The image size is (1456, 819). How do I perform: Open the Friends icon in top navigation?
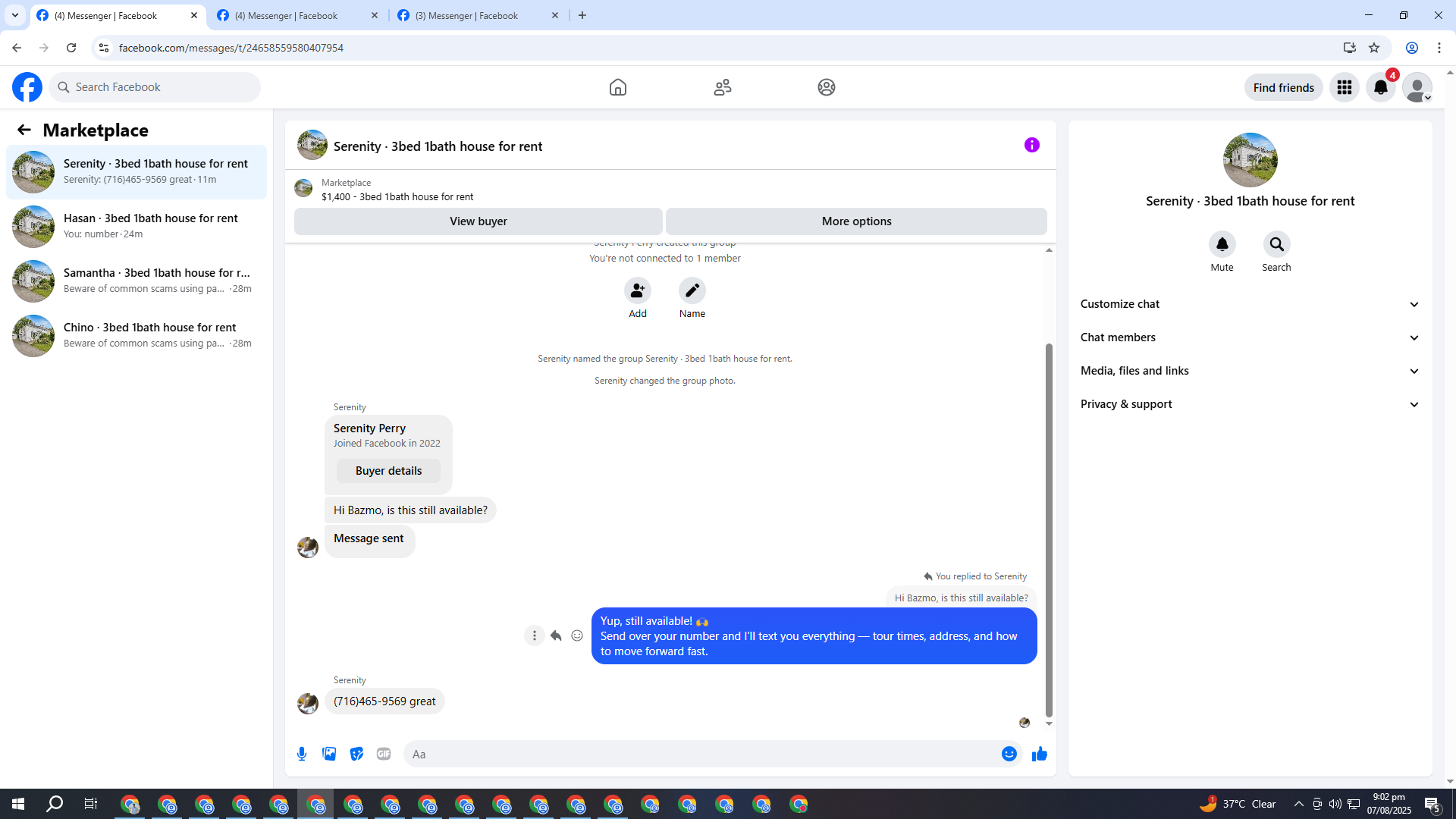tap(723, 87)
